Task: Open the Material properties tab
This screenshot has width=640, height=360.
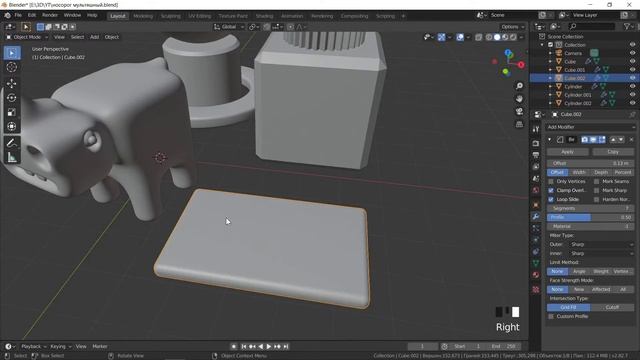Action: point(536,275)
